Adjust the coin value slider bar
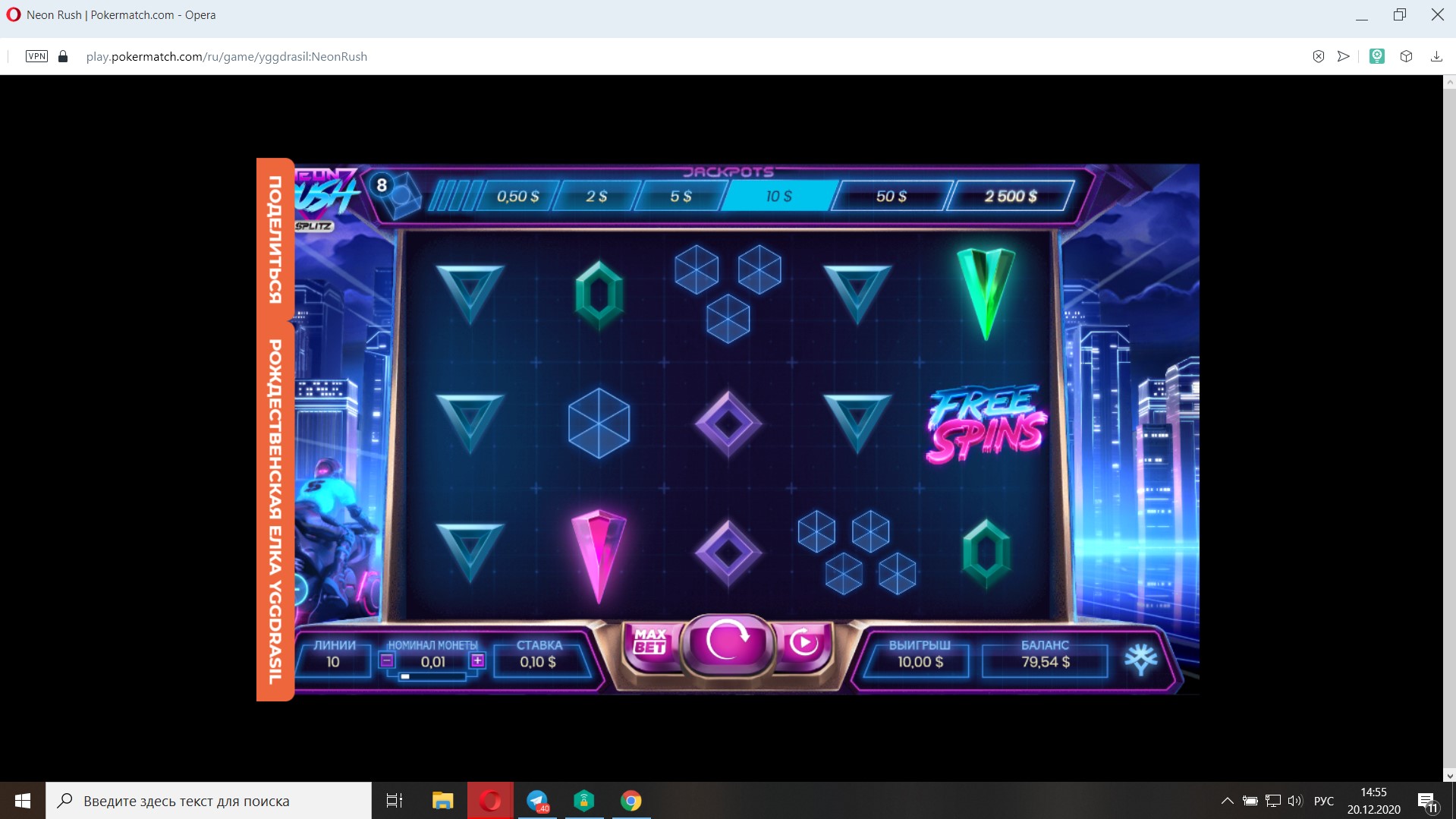The image size is (1456, 819). (432, 676)
